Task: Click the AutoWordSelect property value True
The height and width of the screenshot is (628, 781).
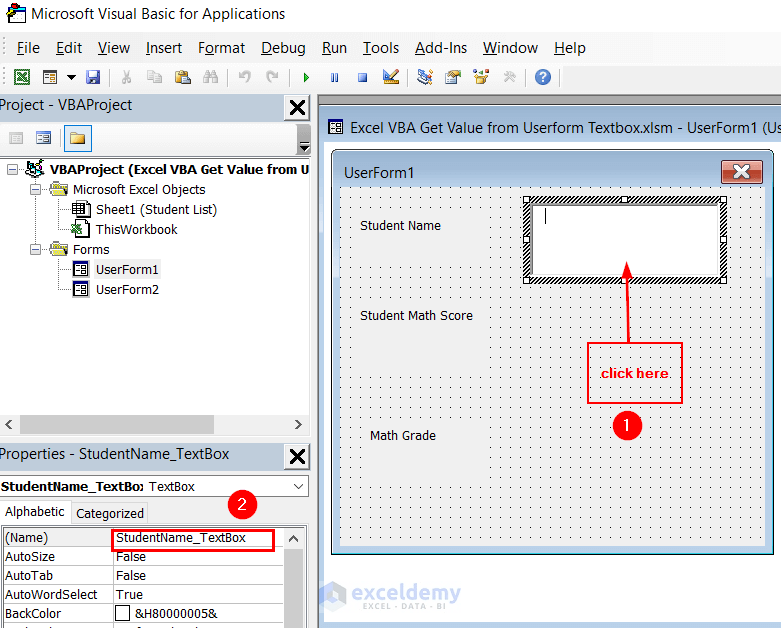Action: tap(198, 595)
